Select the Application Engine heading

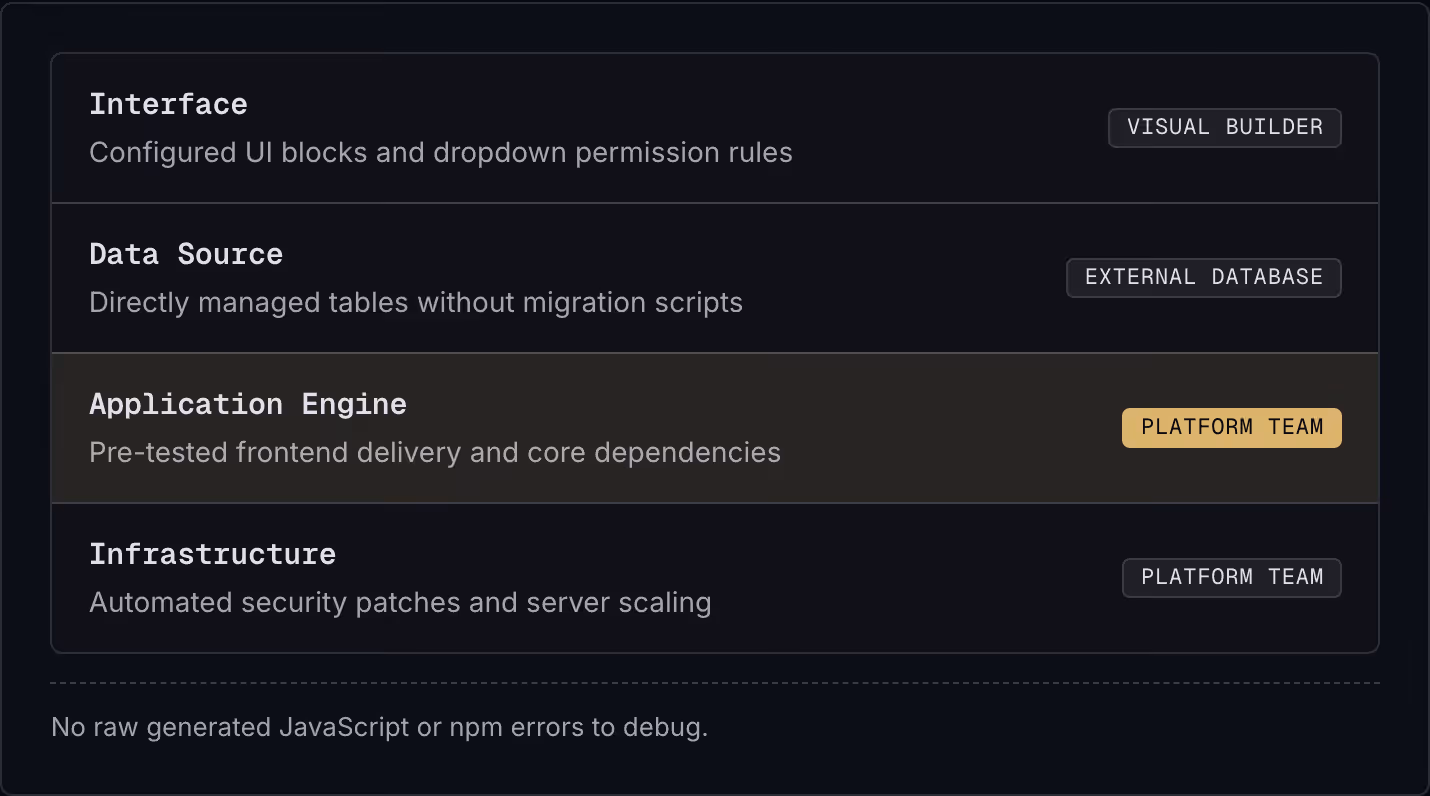pos(248,404)
